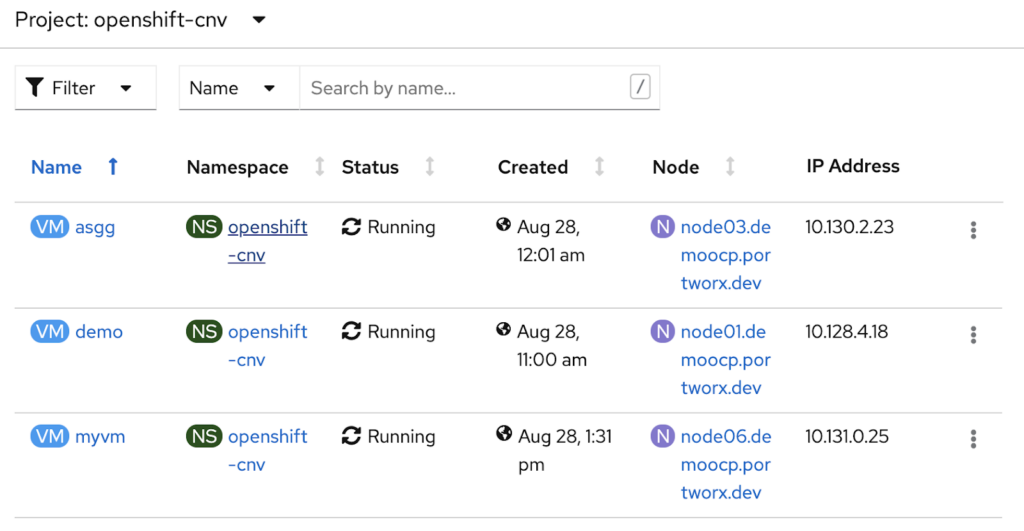Click the Name column sort arrow

point(113,167)
